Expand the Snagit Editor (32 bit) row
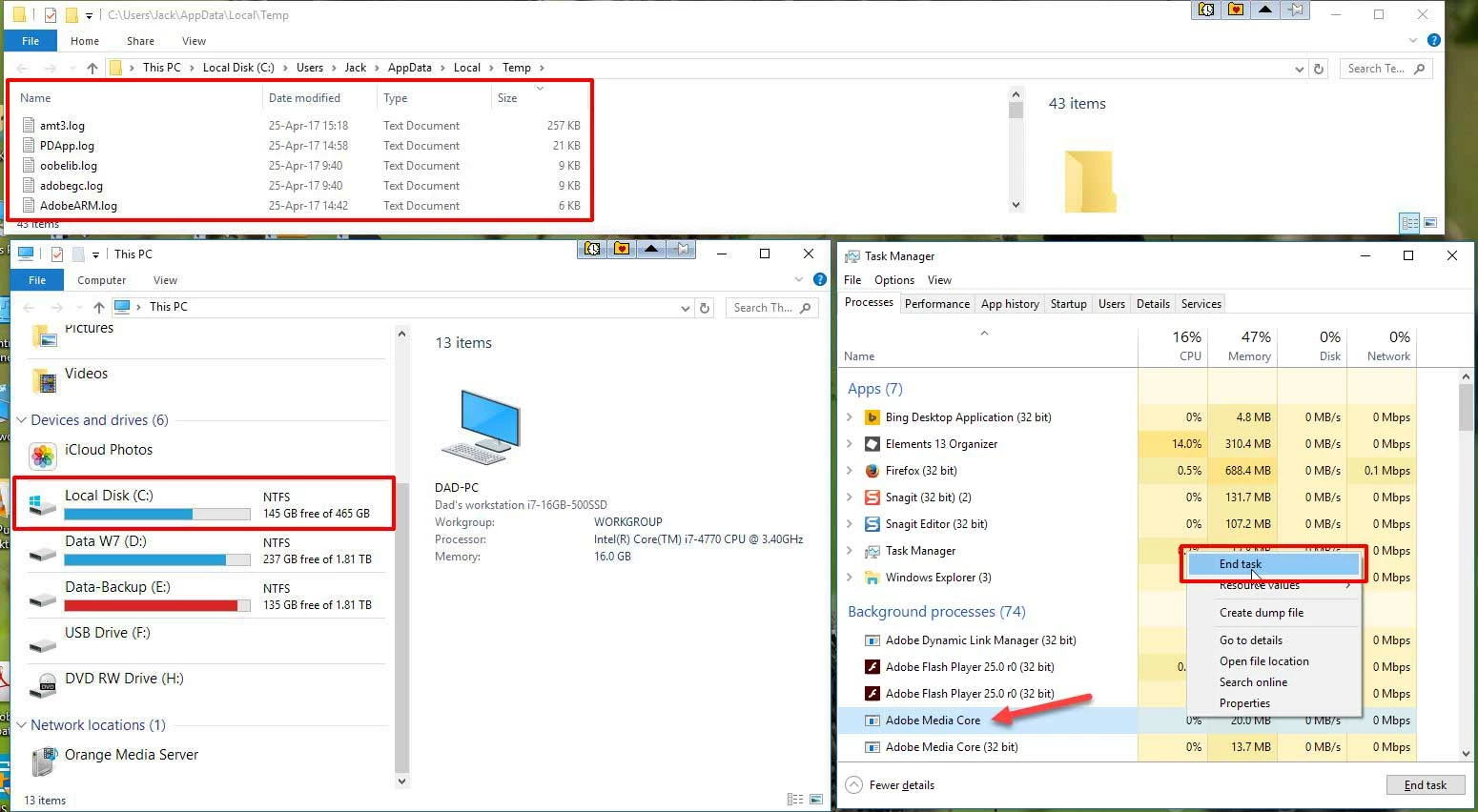Image resolution: width=1478 pixels, height=812 pixels. (x=850, y=524)
